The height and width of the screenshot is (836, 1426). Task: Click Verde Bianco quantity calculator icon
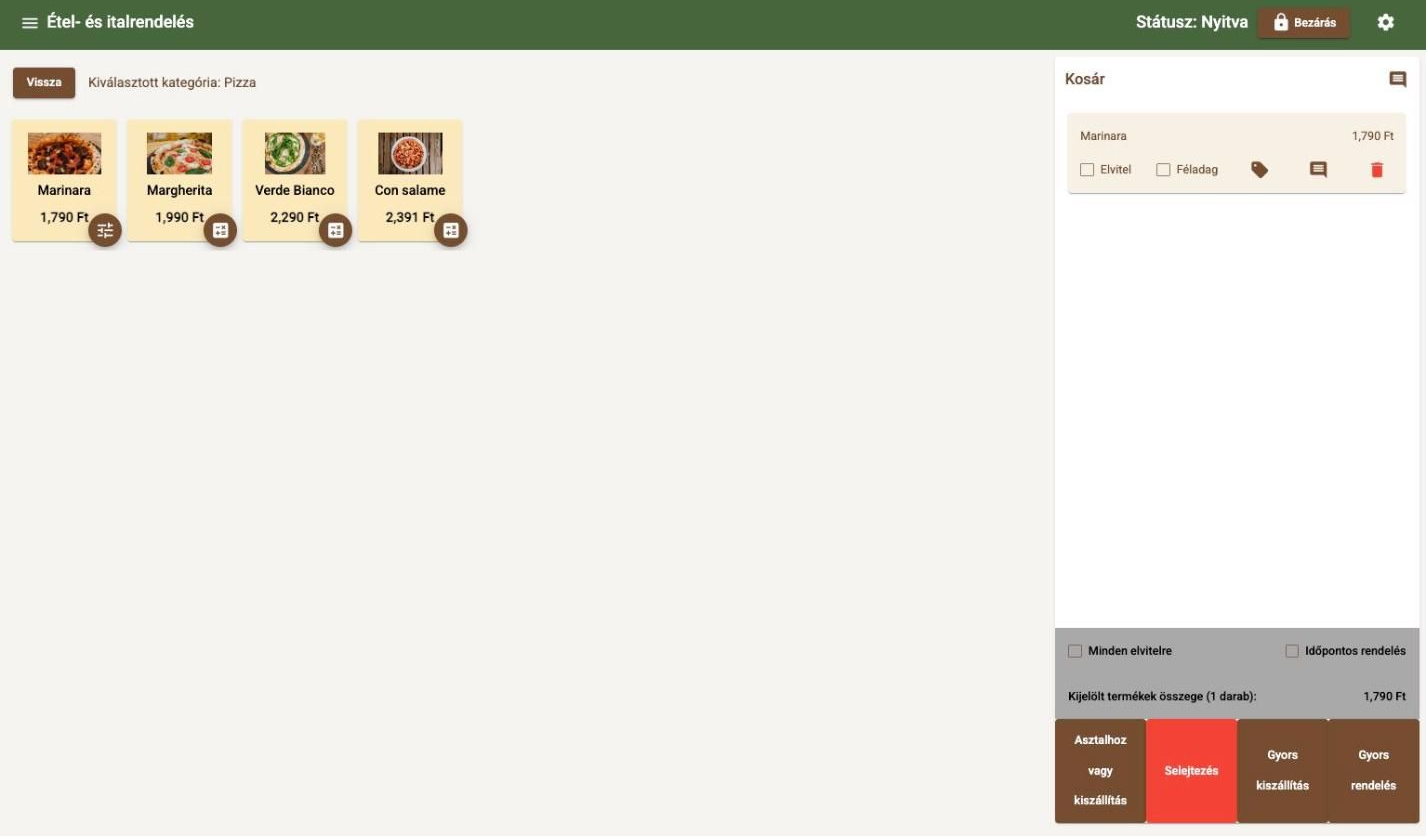(x=335, y=230)
